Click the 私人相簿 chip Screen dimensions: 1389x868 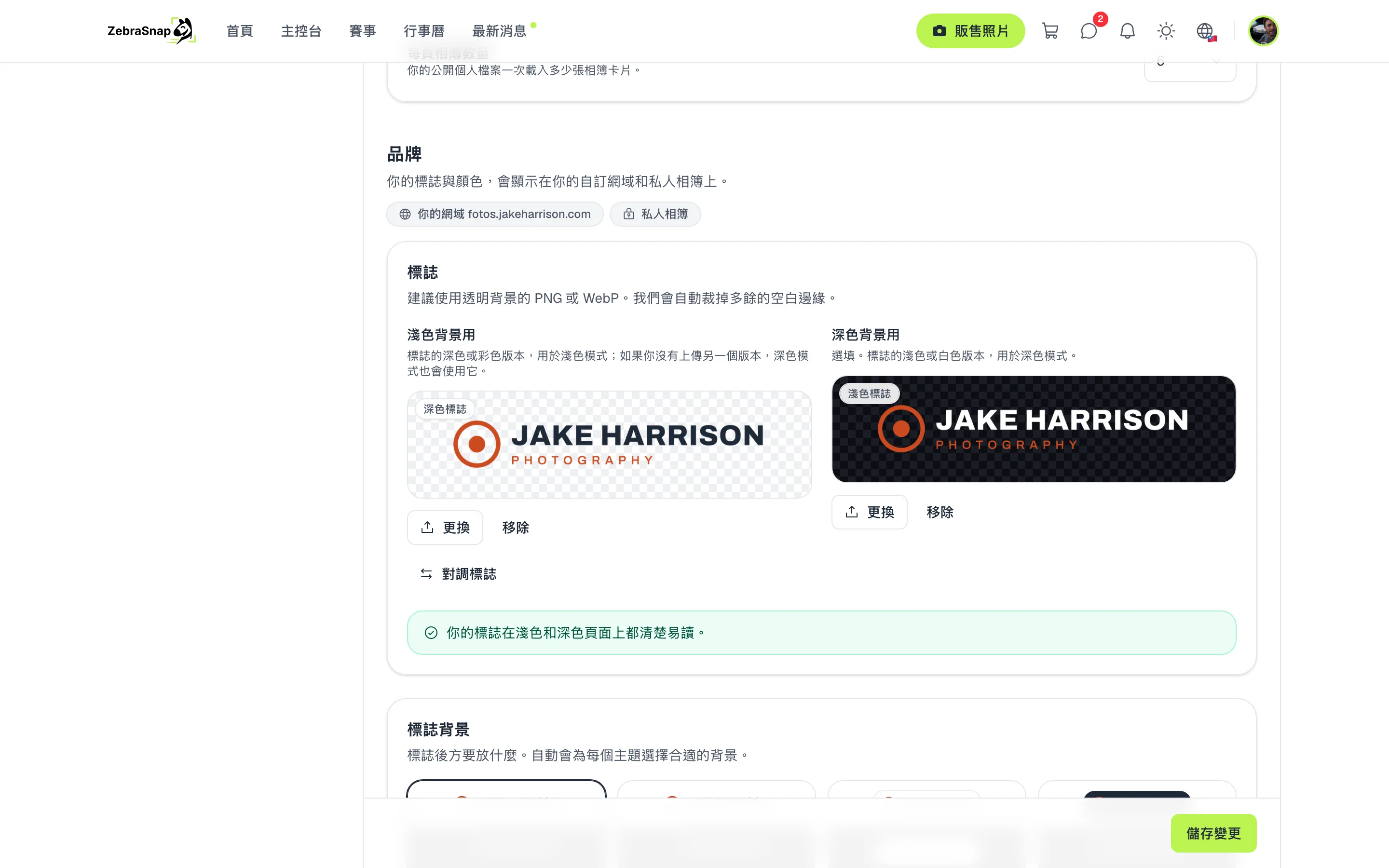click(655, 214)
